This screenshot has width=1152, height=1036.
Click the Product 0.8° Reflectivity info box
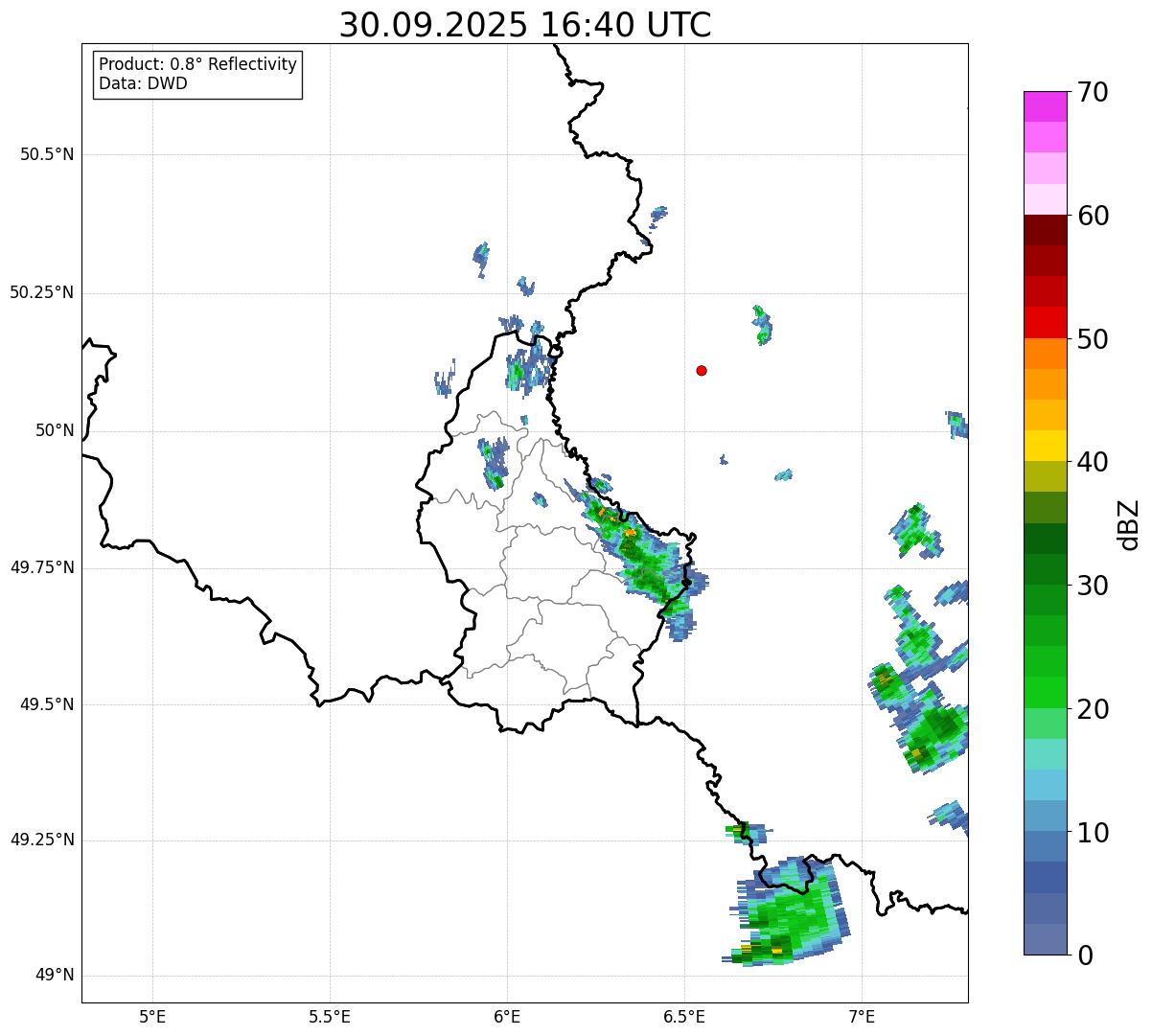coord(198,74)
